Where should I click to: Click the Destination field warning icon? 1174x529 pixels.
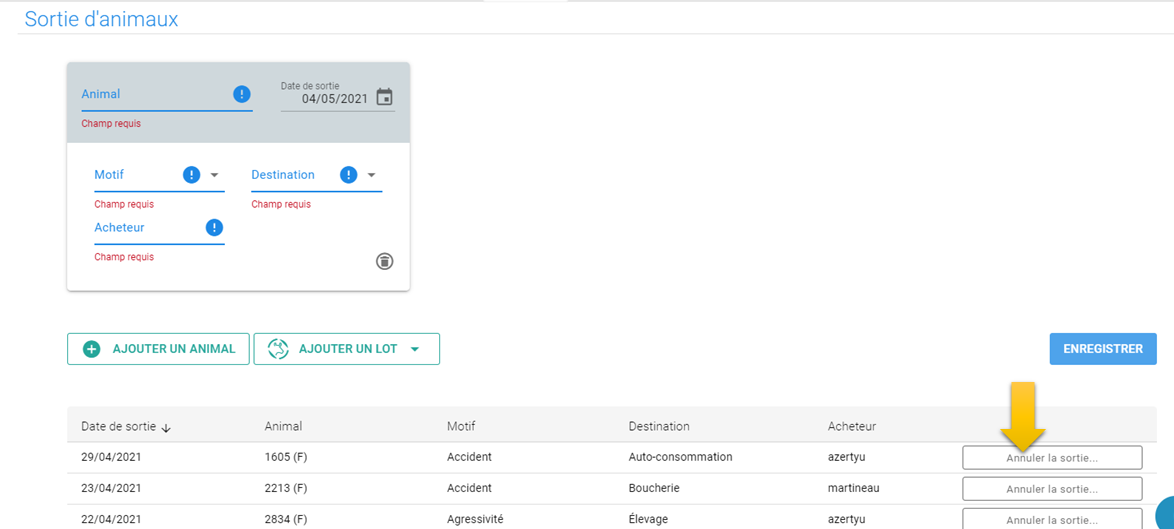coord(348,175)
